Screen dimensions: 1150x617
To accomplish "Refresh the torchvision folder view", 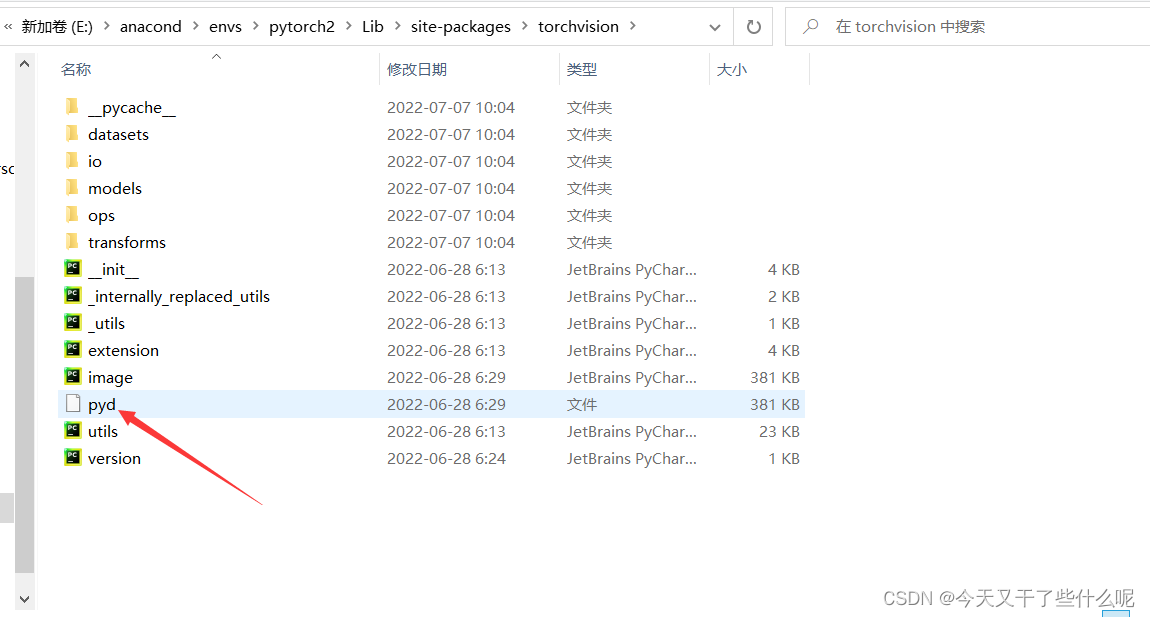I will 753,27.
